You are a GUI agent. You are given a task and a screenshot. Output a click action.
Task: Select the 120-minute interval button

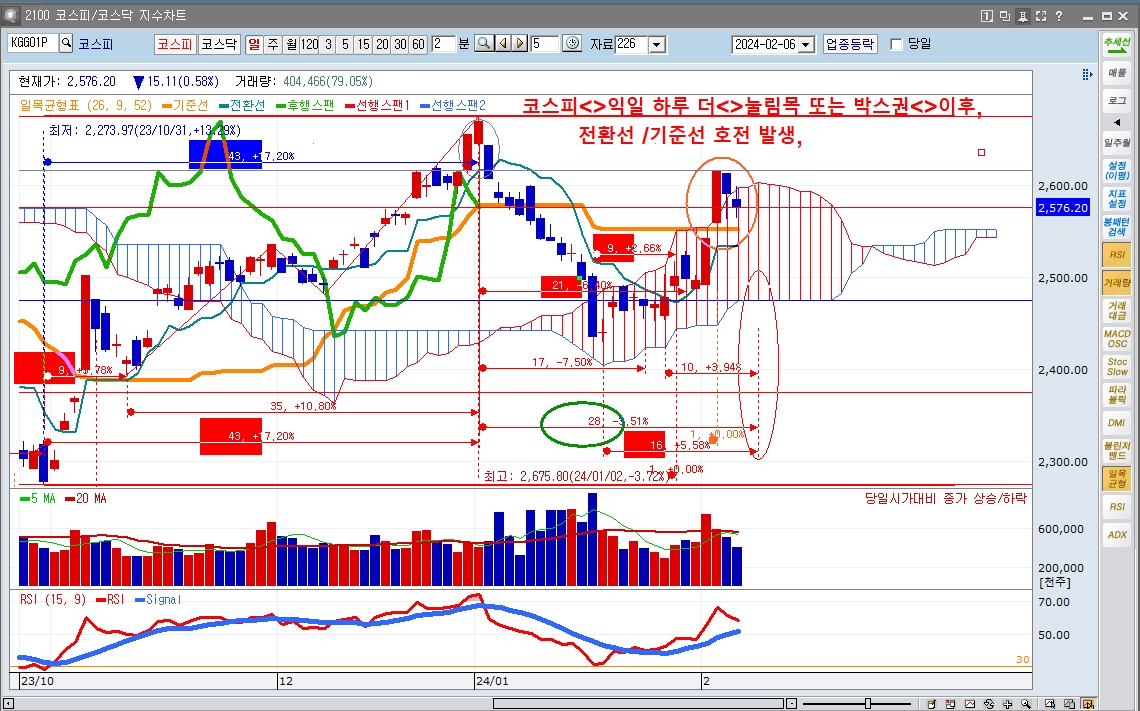click(x=310, y=44)
